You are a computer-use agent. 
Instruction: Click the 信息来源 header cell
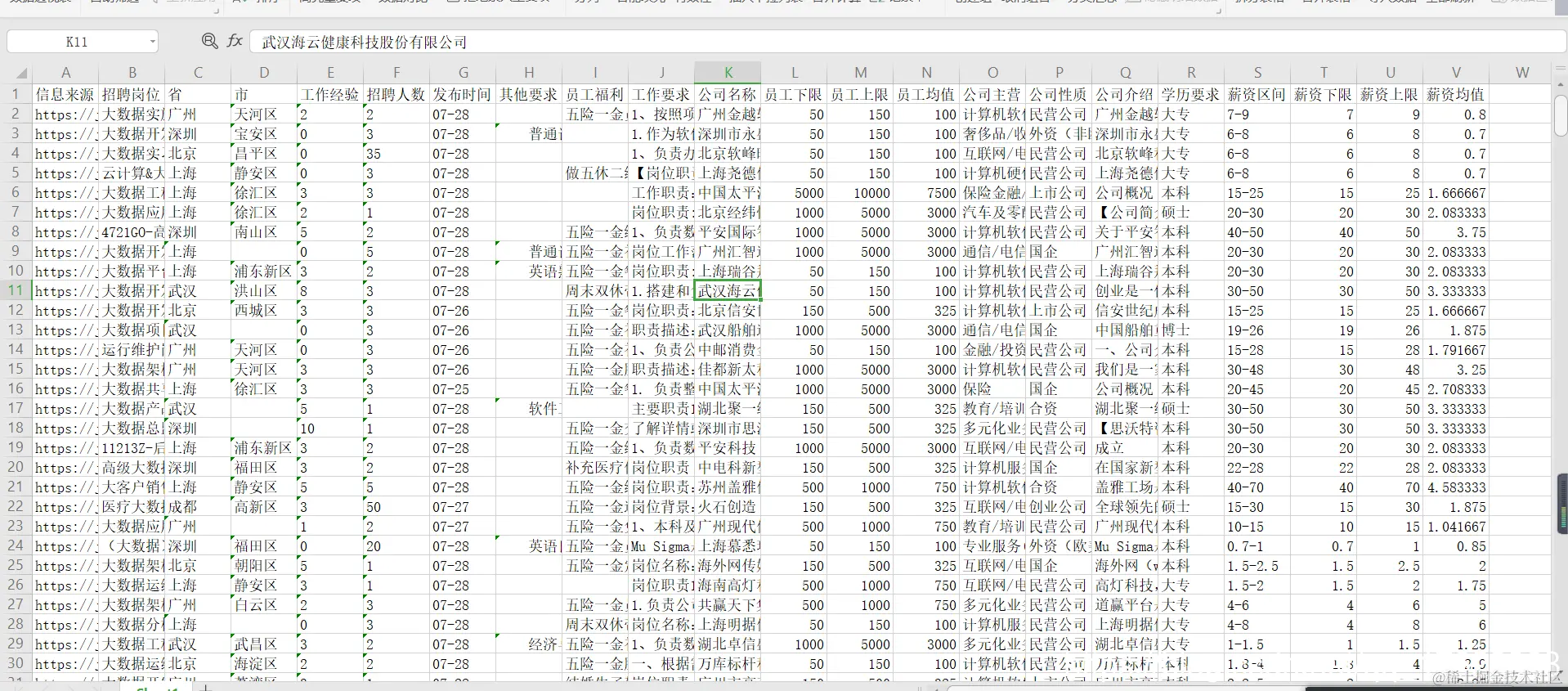[x=65, y=95]
